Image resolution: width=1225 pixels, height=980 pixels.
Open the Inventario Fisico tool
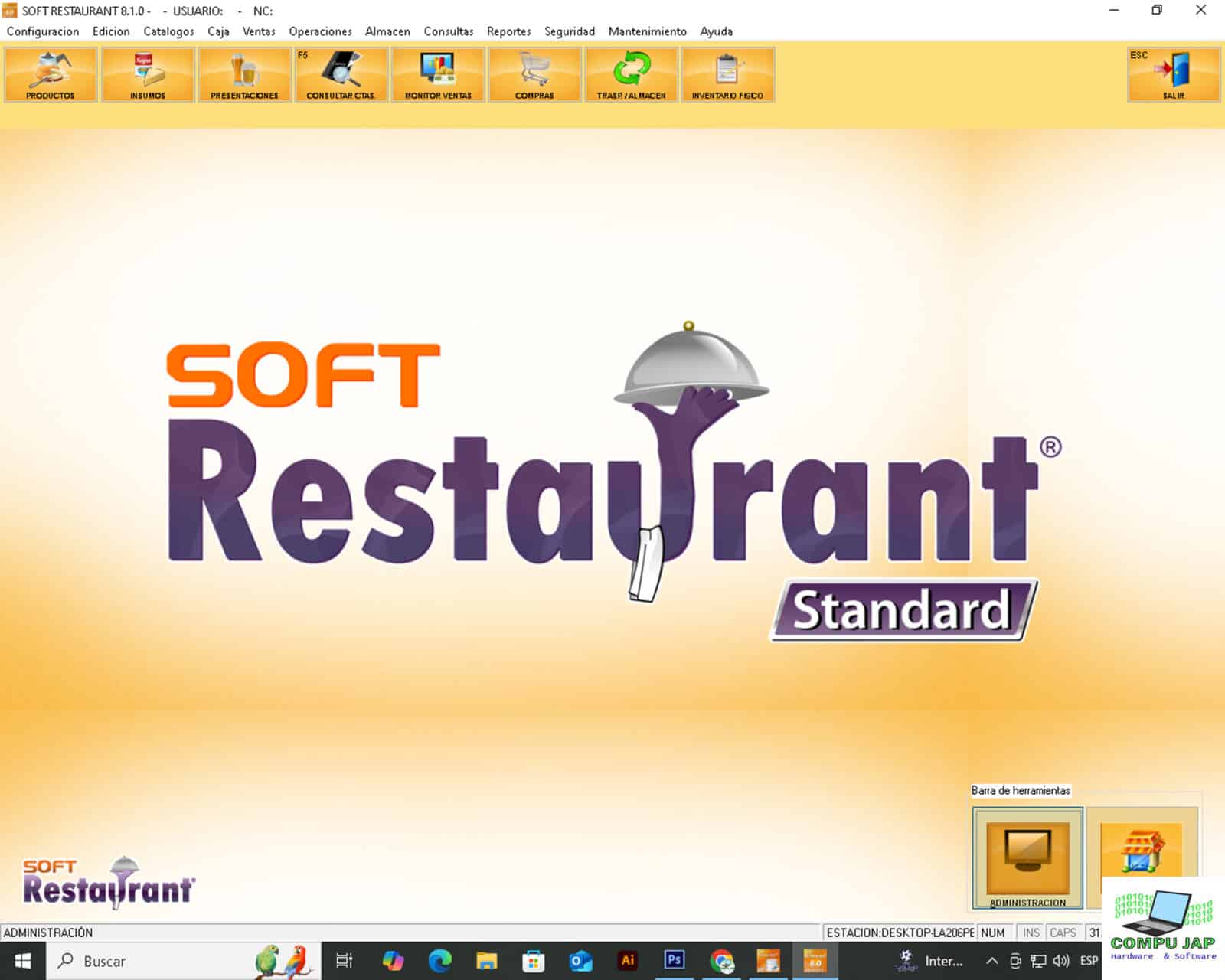[x=727, y=74]
